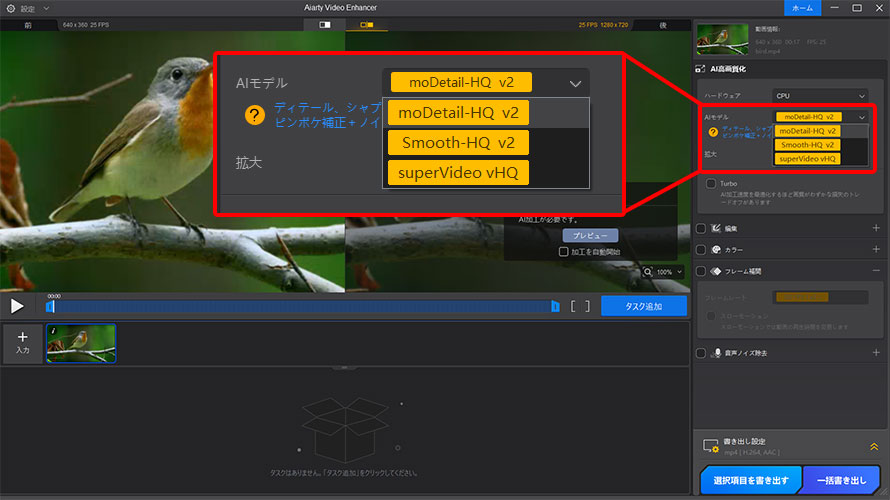Click the タスク追加 add task button

point(644,306)
